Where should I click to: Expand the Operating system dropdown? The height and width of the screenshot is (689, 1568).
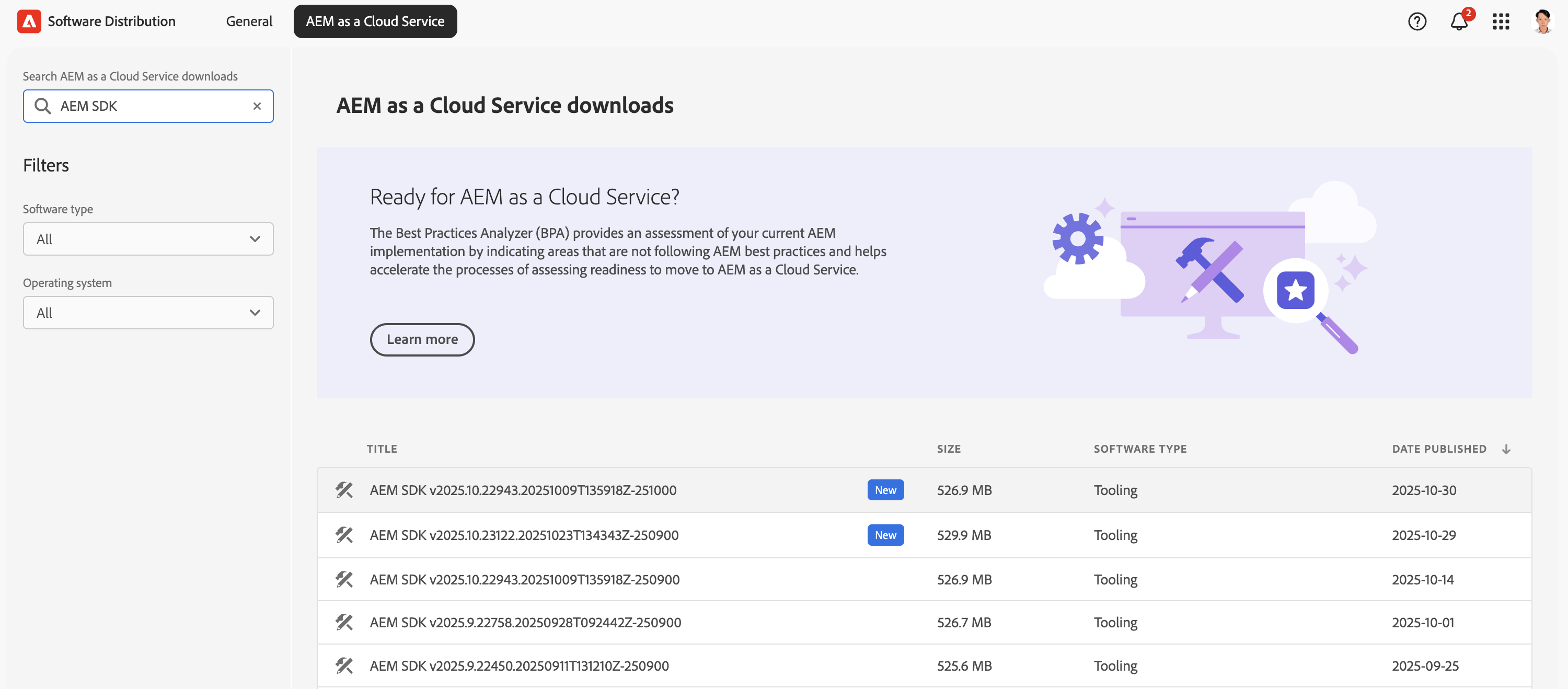pos(148,313)
